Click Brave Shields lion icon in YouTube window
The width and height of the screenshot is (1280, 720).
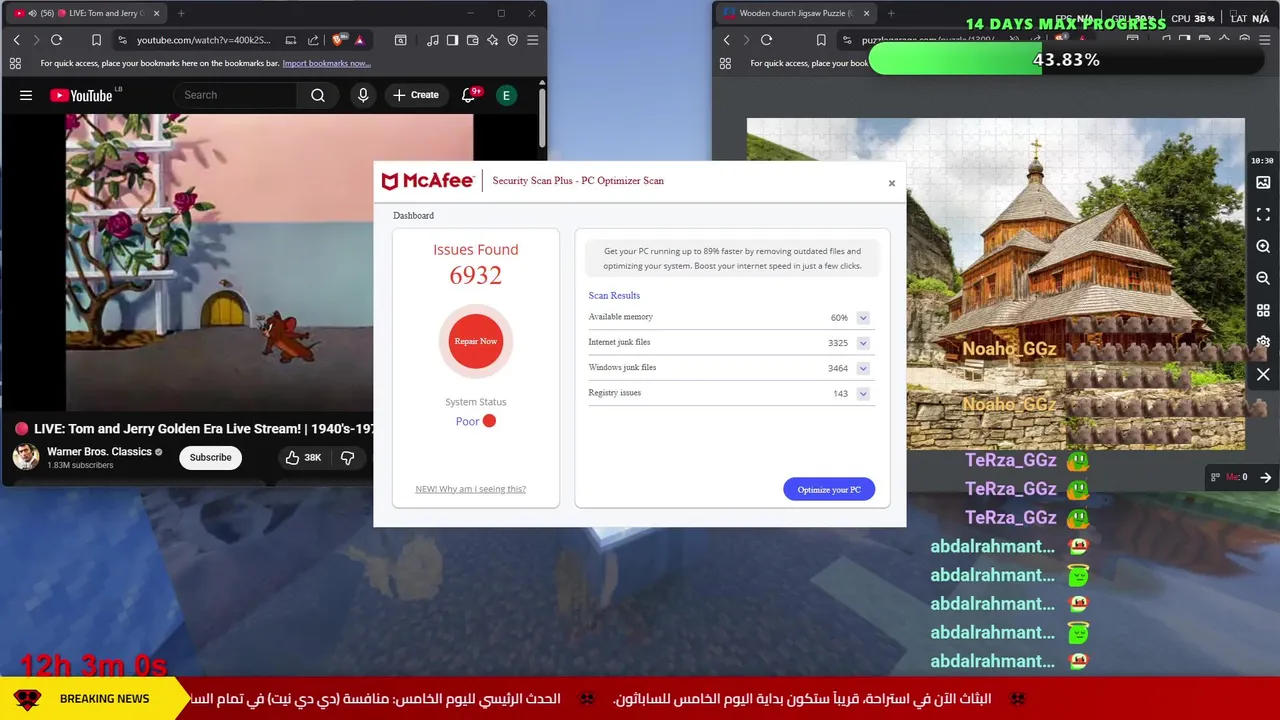pos(338,40)
